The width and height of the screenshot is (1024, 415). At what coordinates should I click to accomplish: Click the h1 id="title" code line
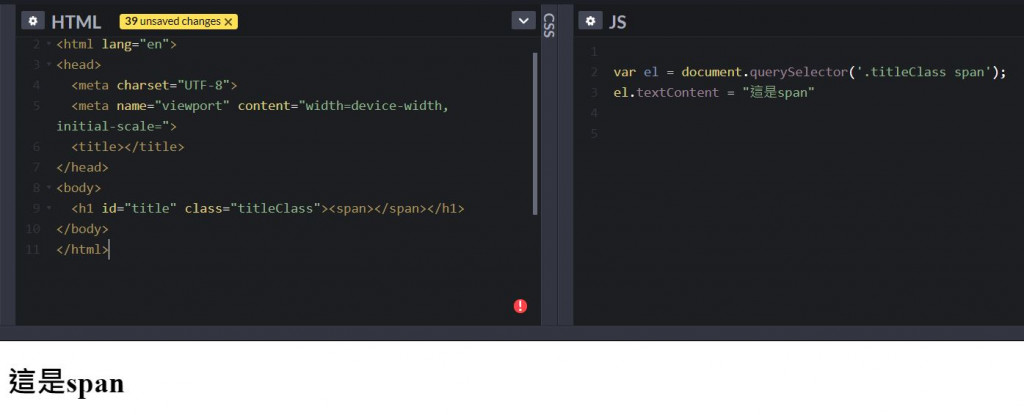click(268, 208)
